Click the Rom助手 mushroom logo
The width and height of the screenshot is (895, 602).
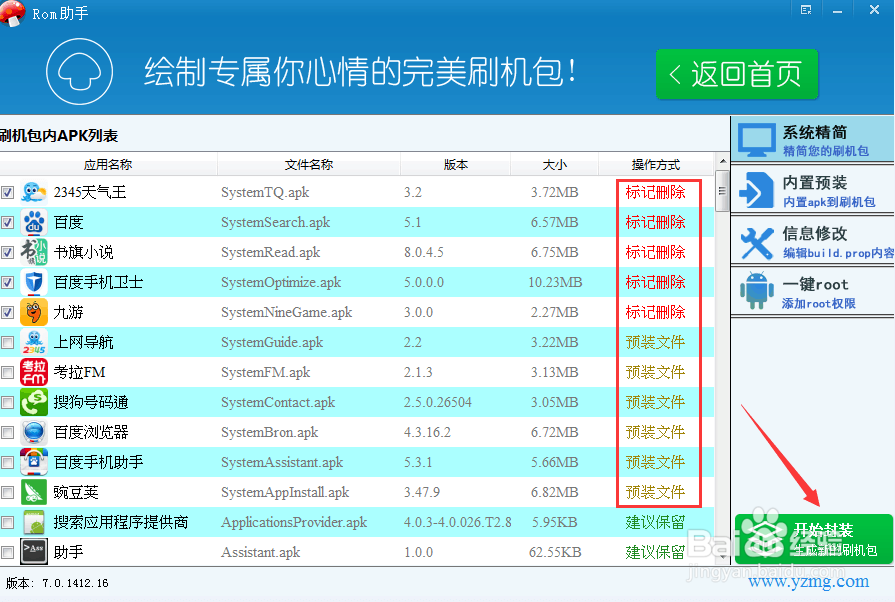[12, 13]
